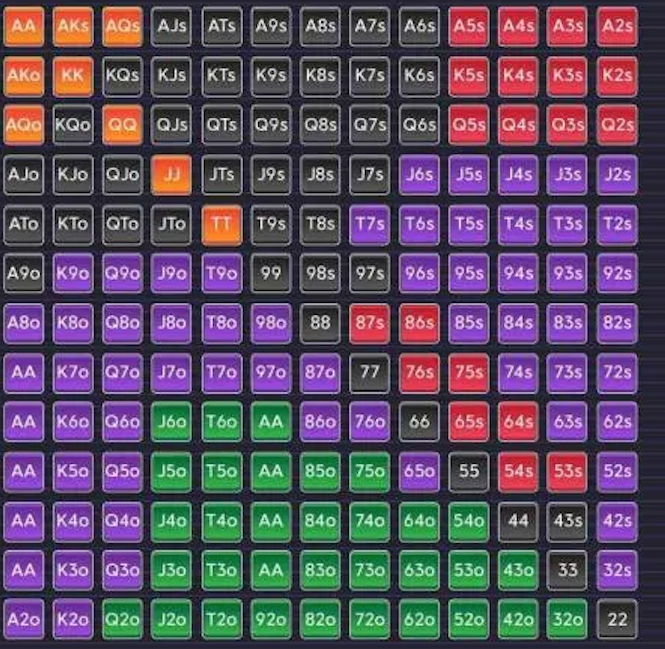Choose the red 65s cell
Viewport: 665px width, 649px height.
pyautogui.click(x=469, y=422)
